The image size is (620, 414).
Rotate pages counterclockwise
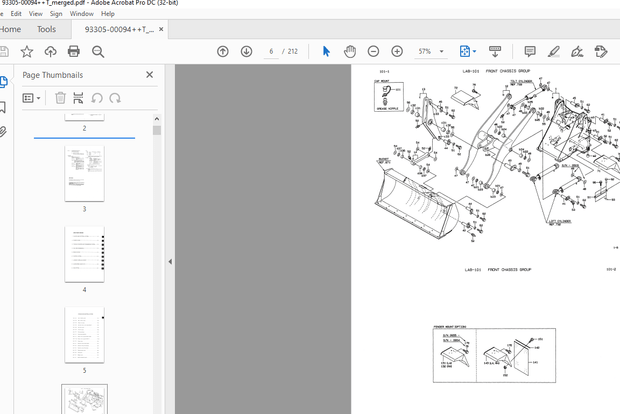[97, 98]
